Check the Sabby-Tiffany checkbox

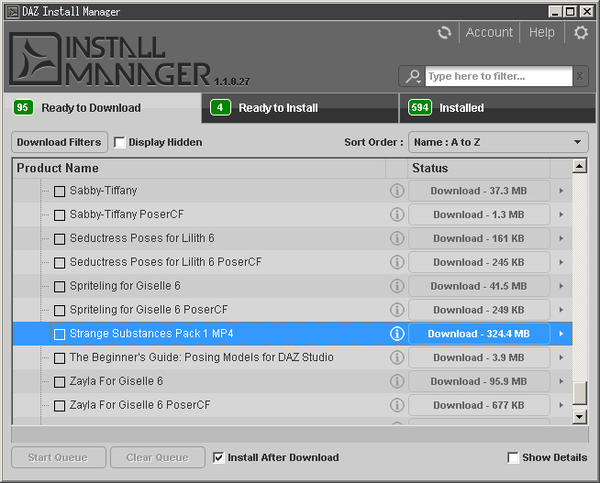[x=59, y=191]
